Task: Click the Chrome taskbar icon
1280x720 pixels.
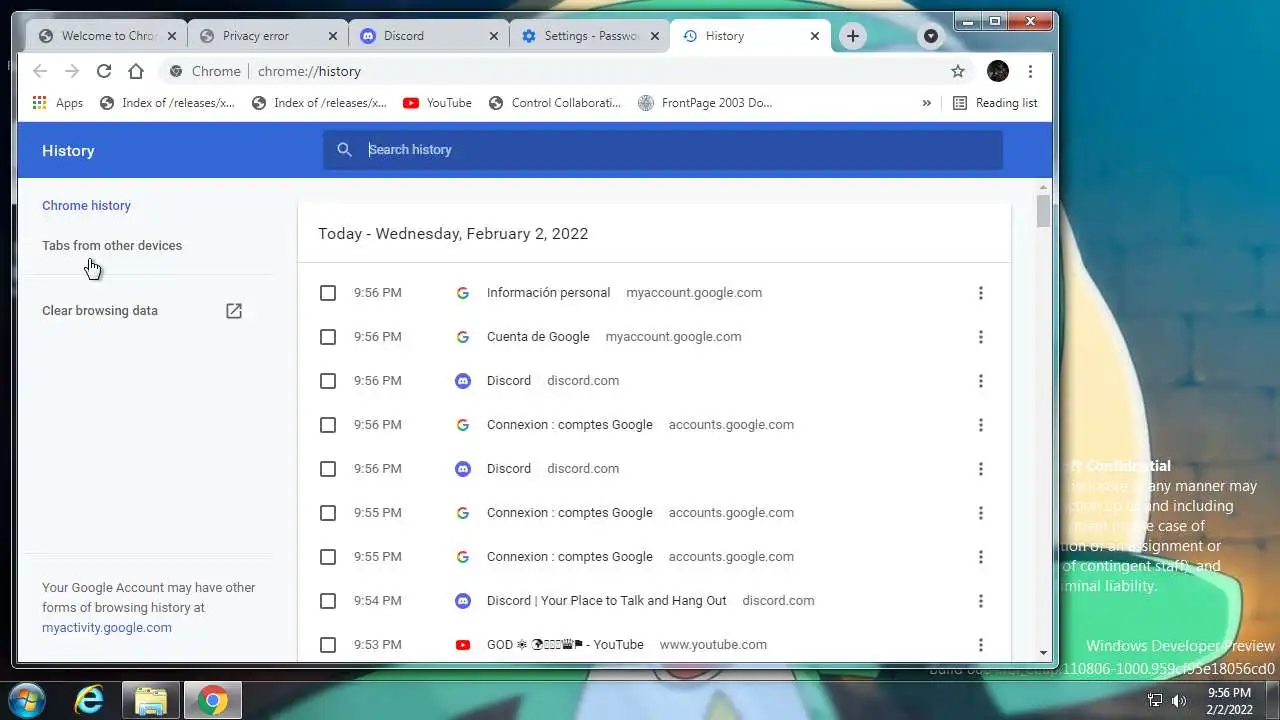Action: coord(211,700)
